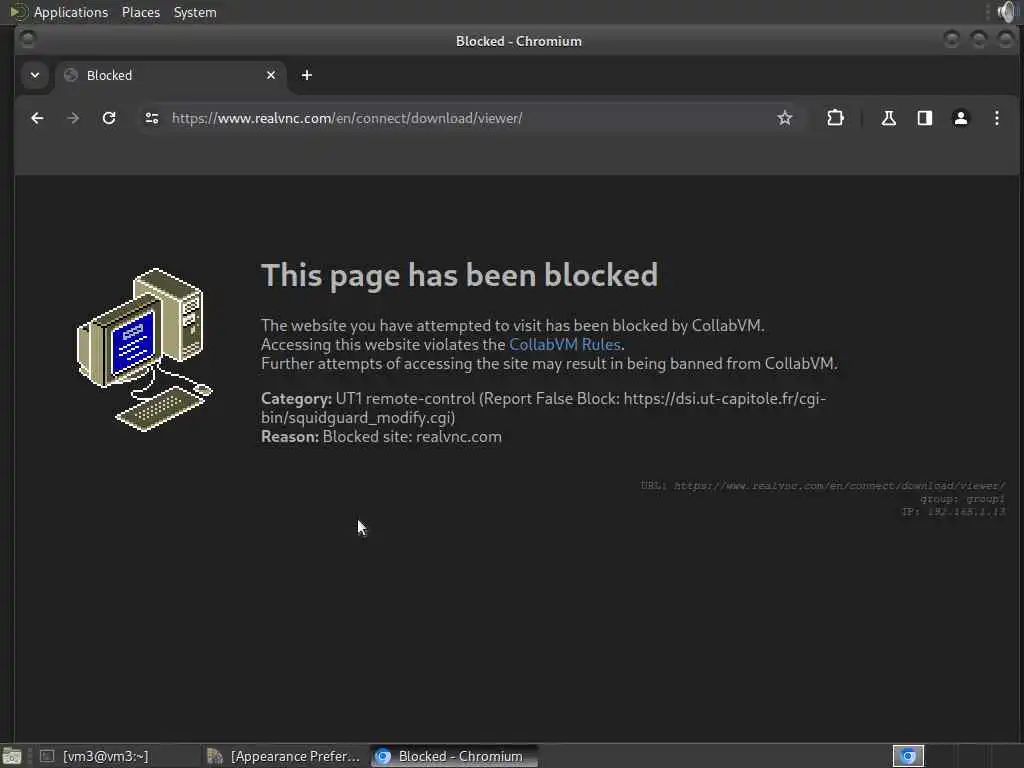The width and height of the screenshot is (1024, 768).
Task: Click the MATE logo icon beside Applications
Action: click(18, 12)
